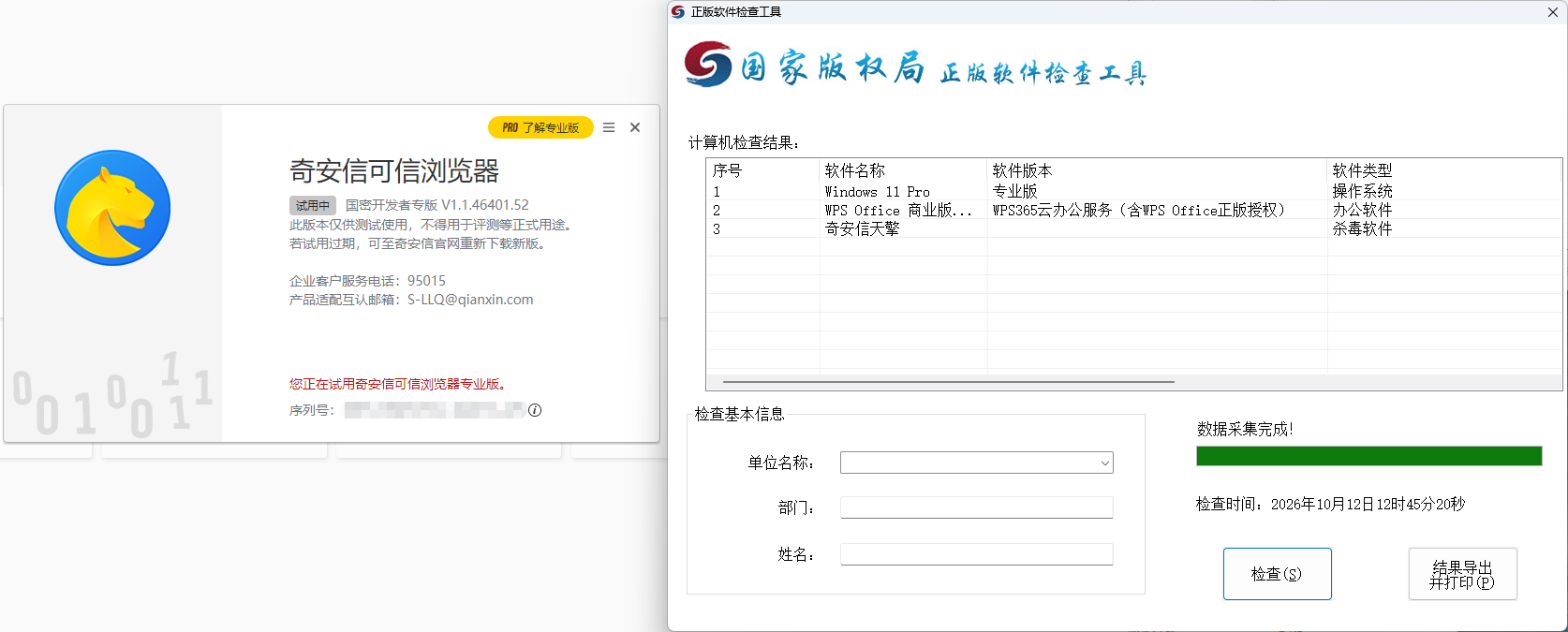Click 国密开发者专版 V1.1.46401.52 version text

(x=437, y=205)
